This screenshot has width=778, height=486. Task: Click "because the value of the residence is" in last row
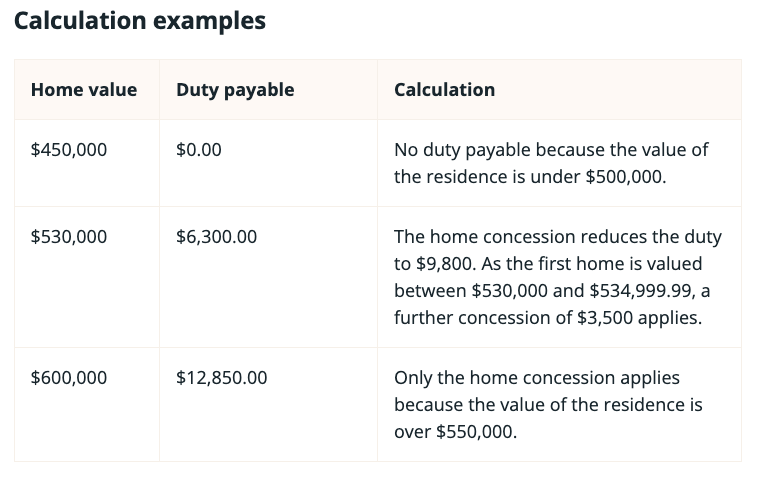[x=548, y=405]
